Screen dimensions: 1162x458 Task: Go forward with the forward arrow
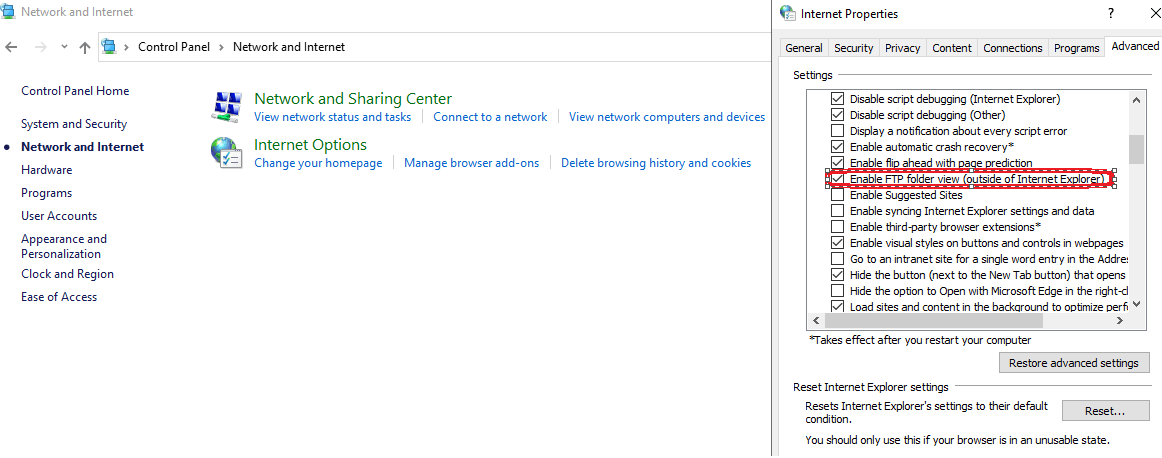click(41, 47)
